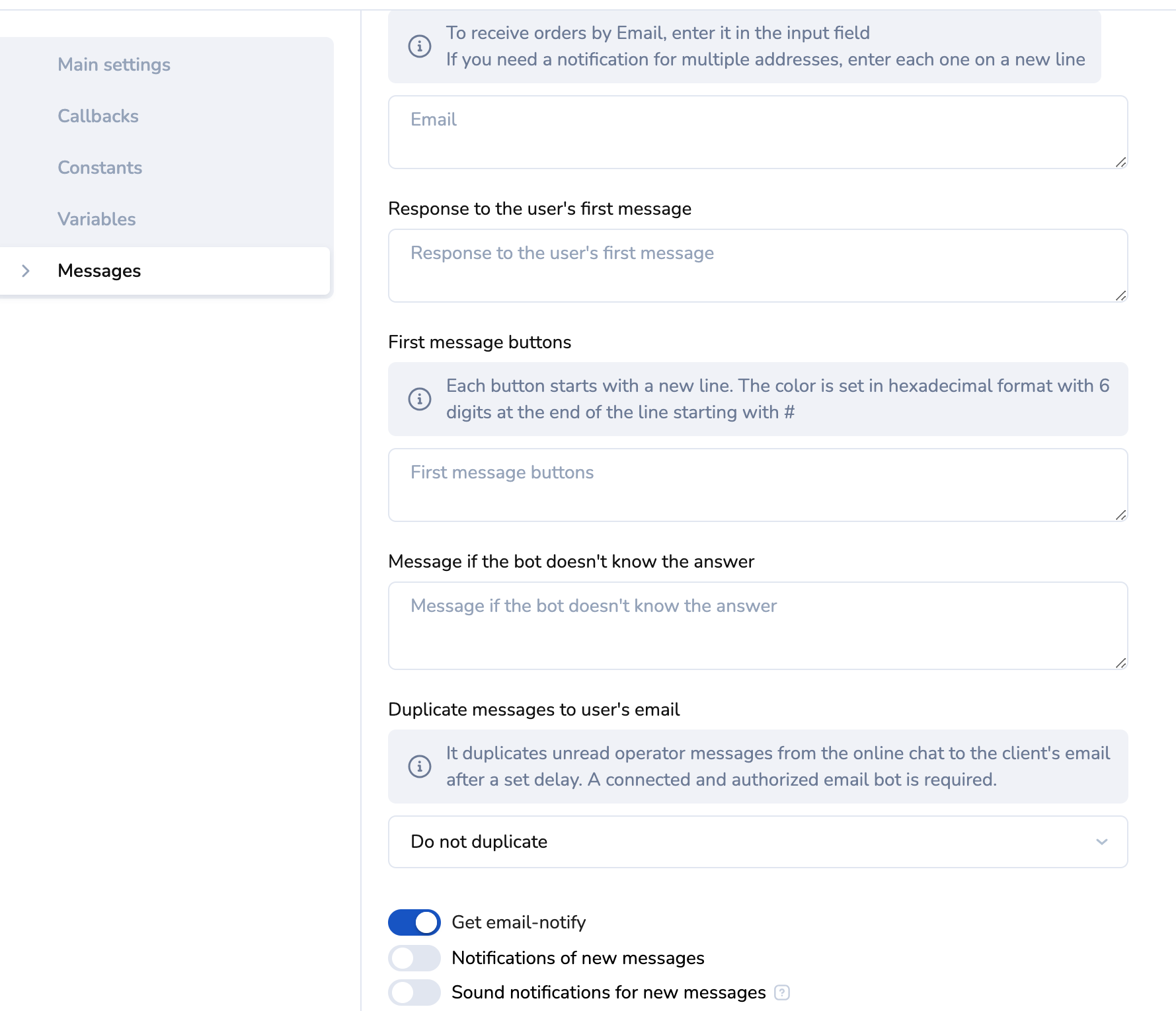Focus the Email input field
The width and height of the screenshot is (1176, 1011).
point(757,132)
